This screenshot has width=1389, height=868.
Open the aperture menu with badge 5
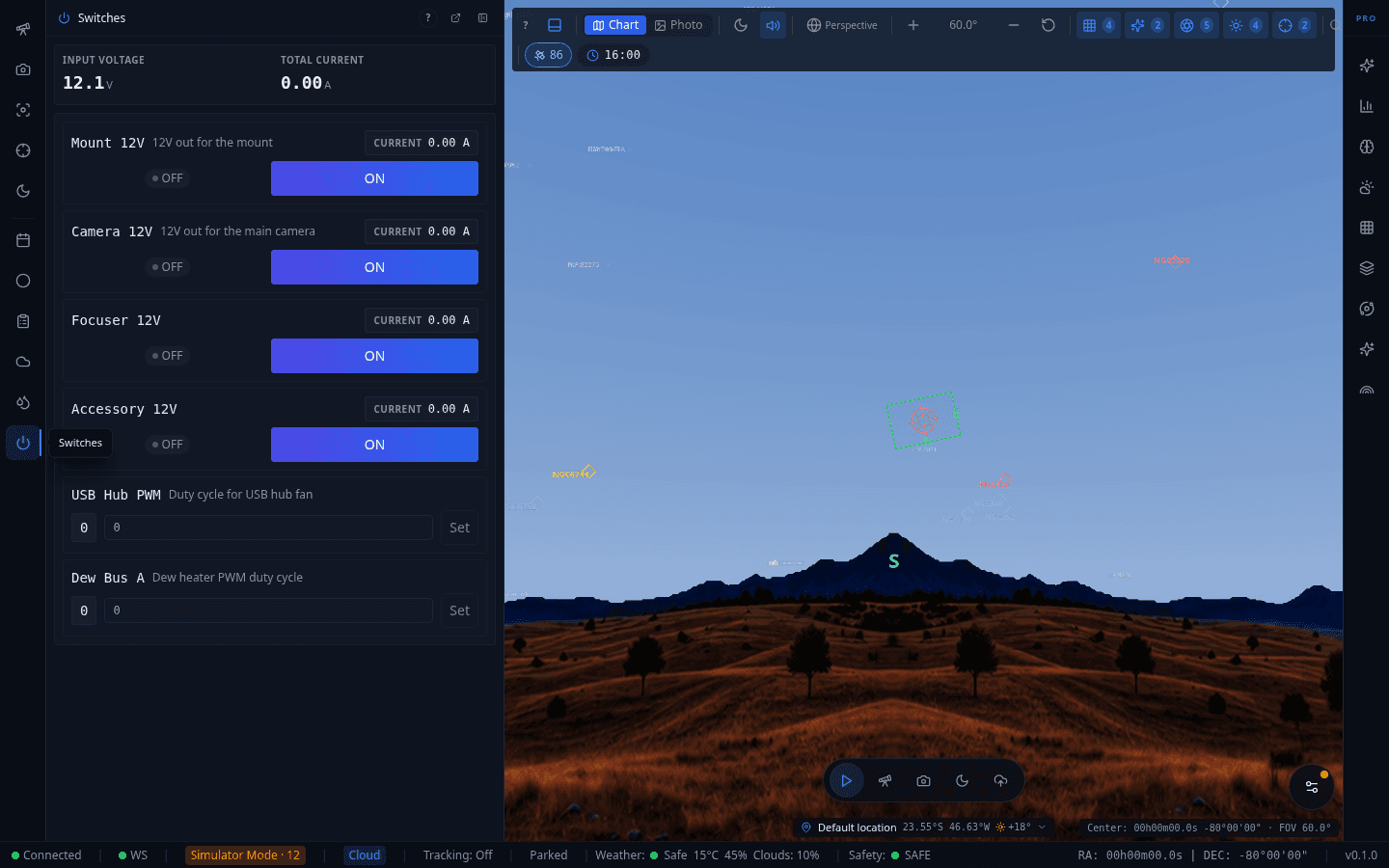point(1196,25)
